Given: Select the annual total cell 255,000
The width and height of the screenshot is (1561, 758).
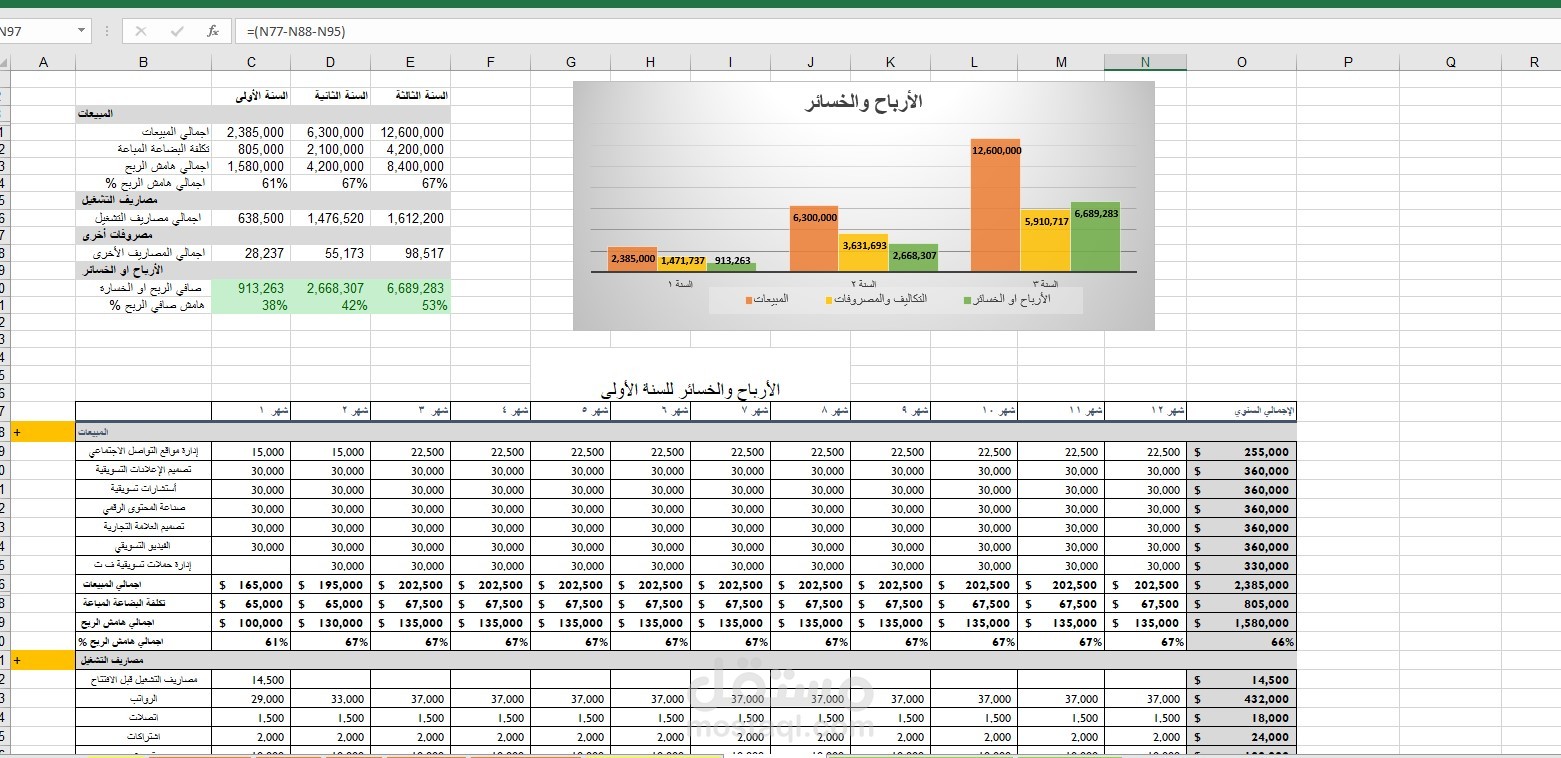Looking at the screenshot, I should tap(1242, 451).
